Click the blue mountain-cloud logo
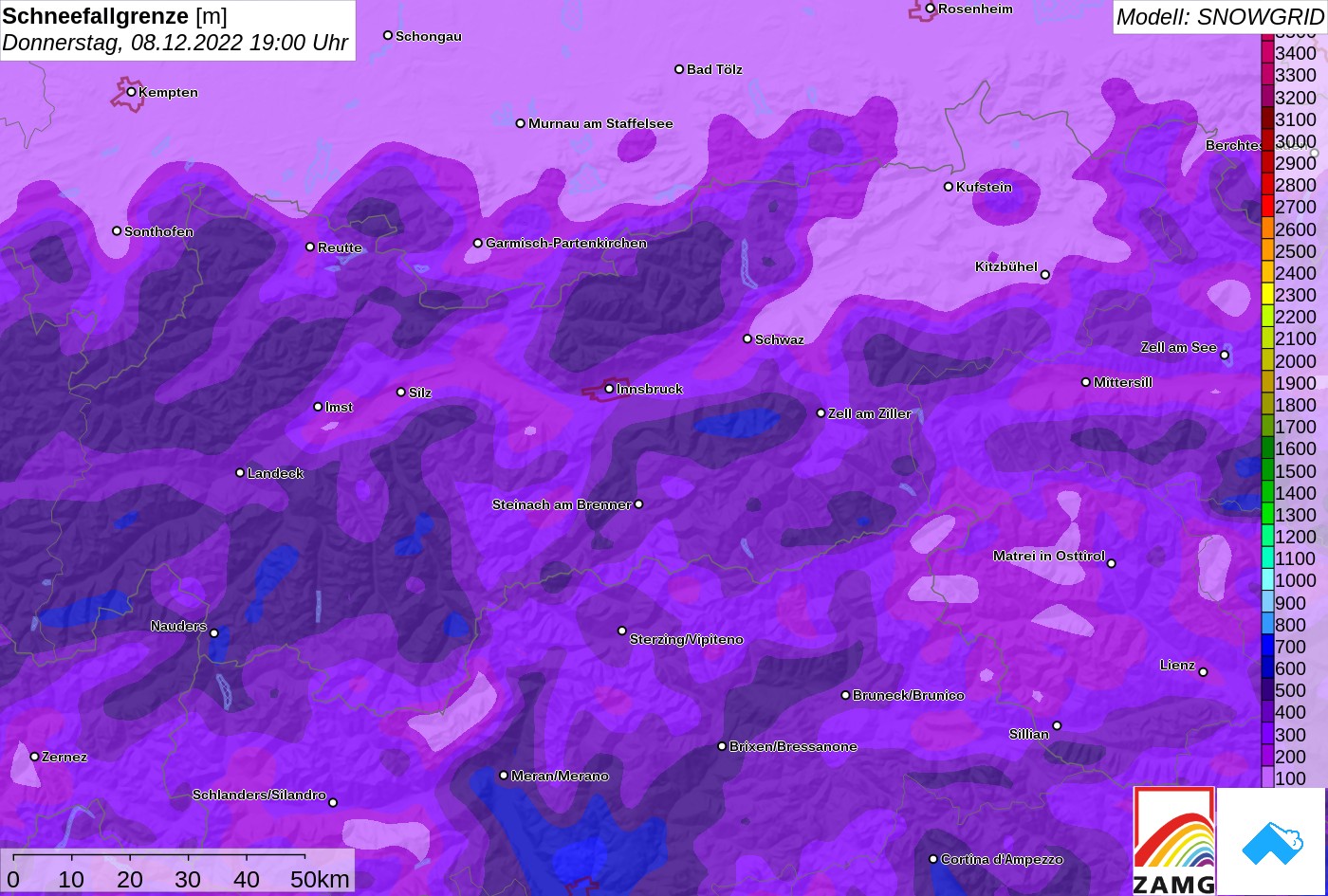 coord(1271,842)
